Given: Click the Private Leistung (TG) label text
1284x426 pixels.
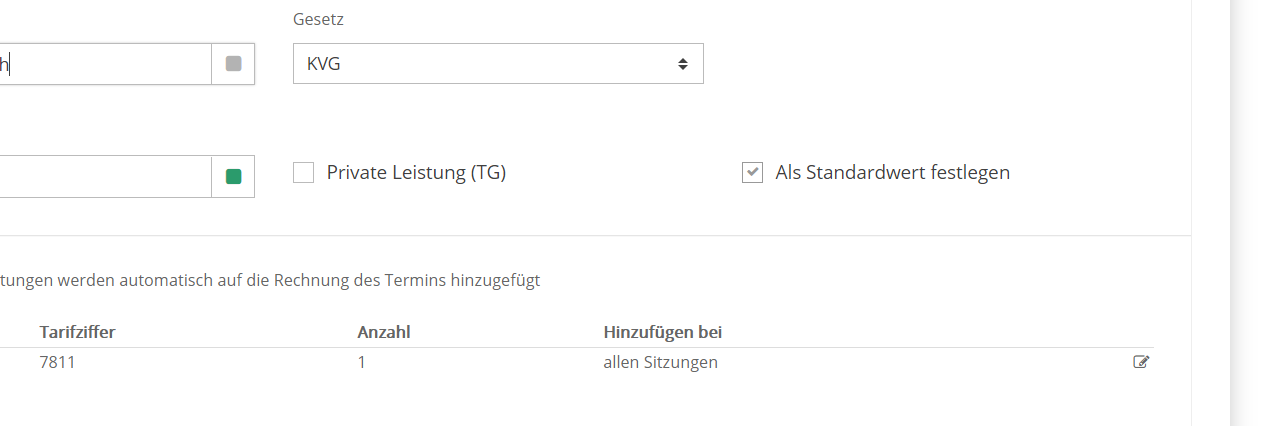Looking at the screenshot, I should click(x=416, y=173).
